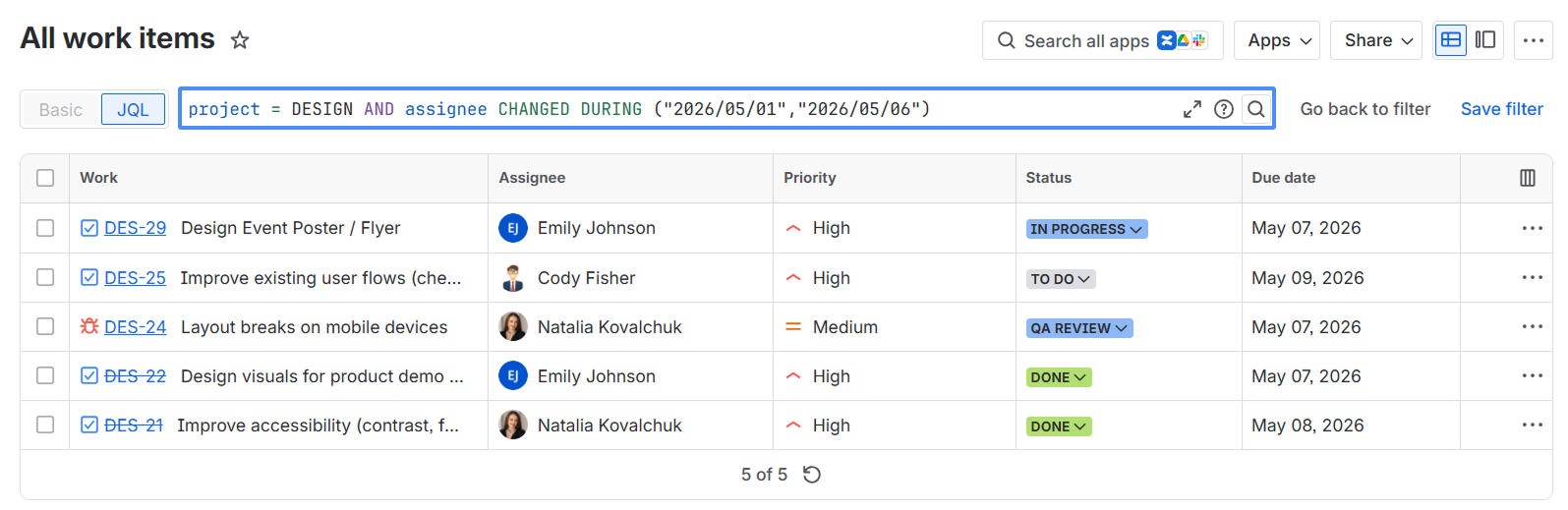Open QA REVIEW status dropdown for DES-24

(1079, 328)
